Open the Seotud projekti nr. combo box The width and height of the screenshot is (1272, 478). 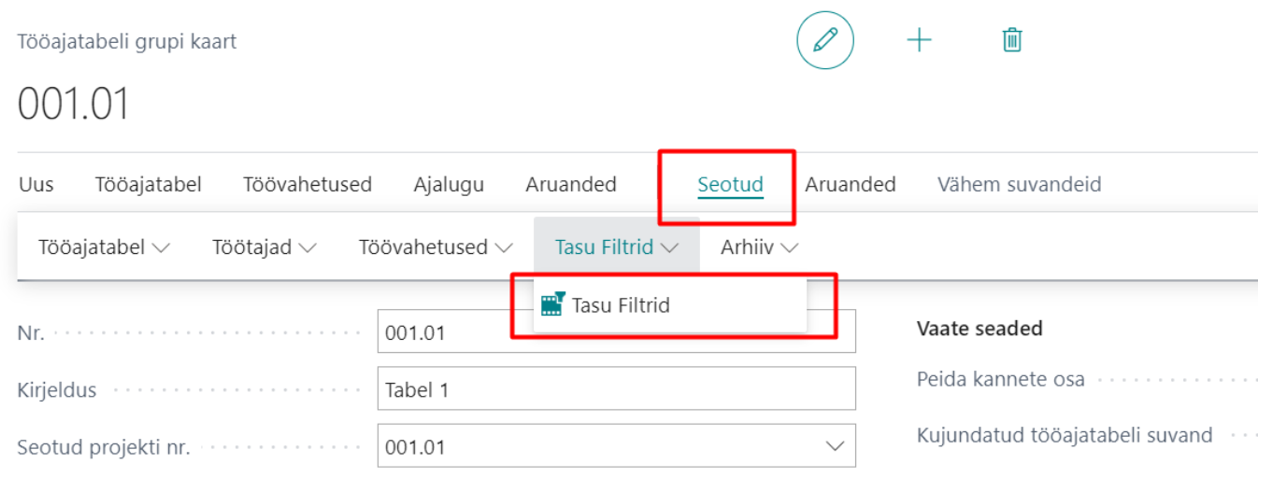[617, 447]
